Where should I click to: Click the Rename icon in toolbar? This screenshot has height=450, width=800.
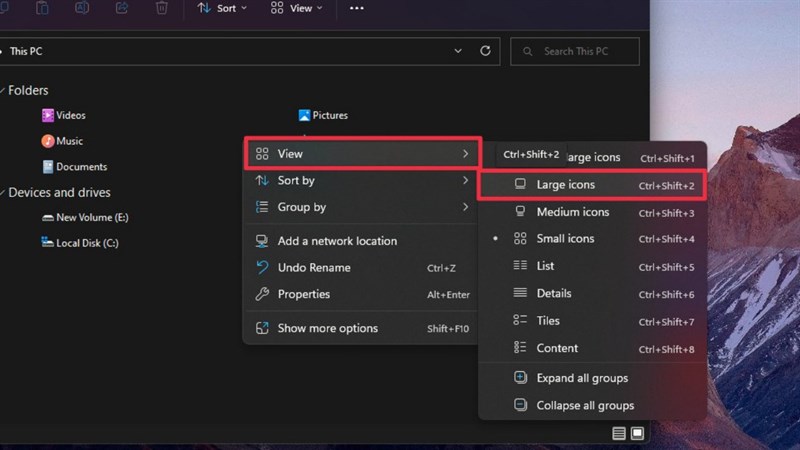tap(82, 8)
